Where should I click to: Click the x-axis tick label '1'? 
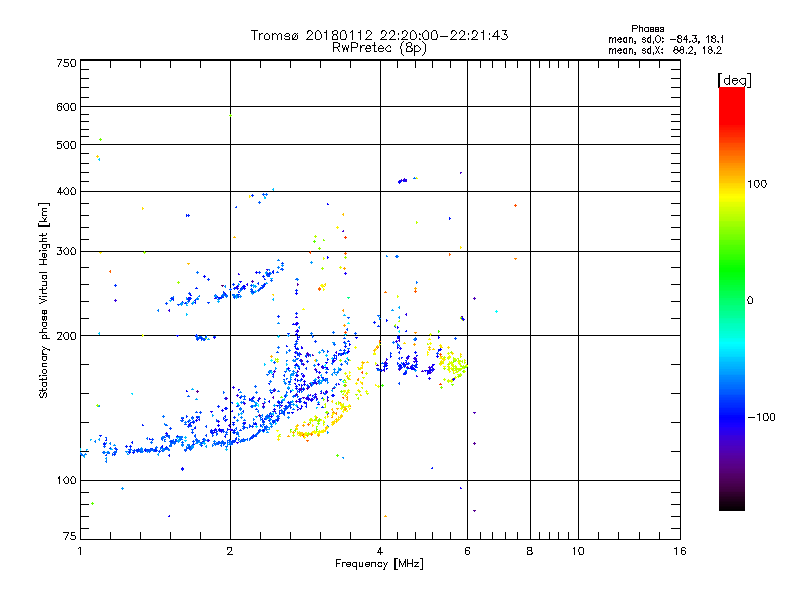click(x=80, y=551)
